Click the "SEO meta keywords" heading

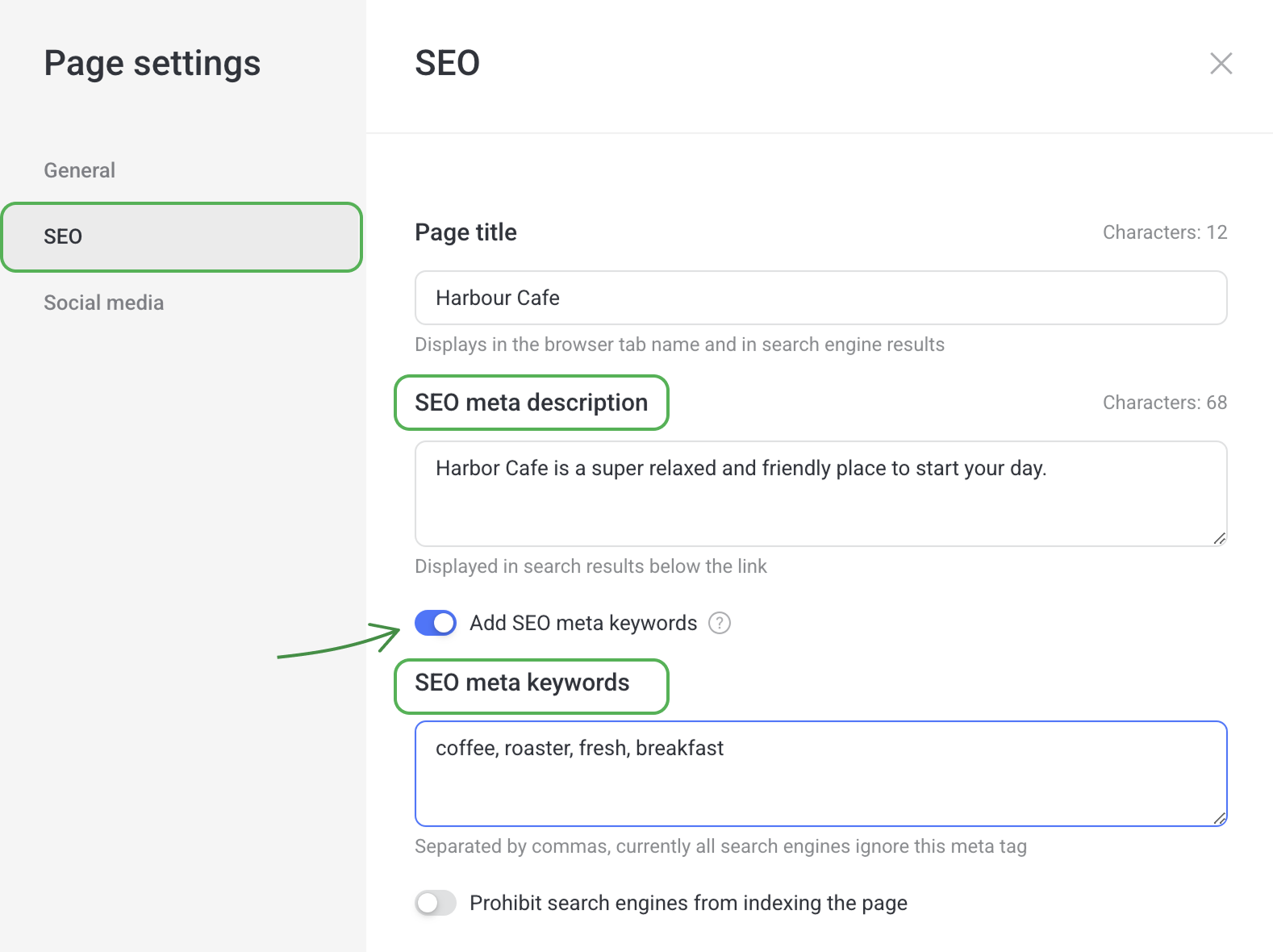(x=522, y=683)
